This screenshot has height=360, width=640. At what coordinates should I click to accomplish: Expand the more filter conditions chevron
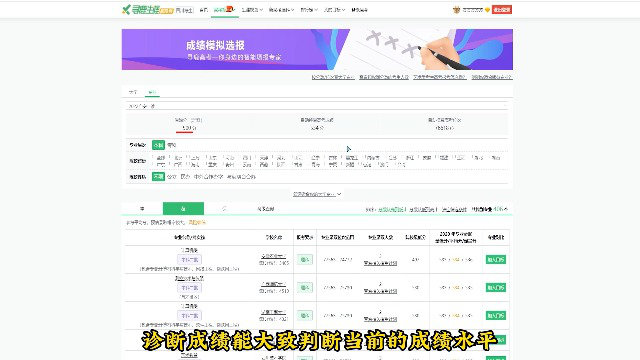[317, 194]
